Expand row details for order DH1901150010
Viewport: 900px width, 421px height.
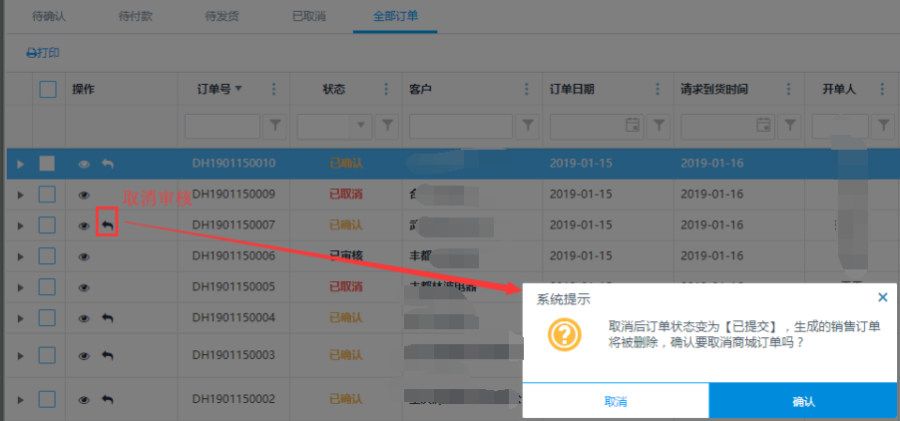(x=19, y=163)
